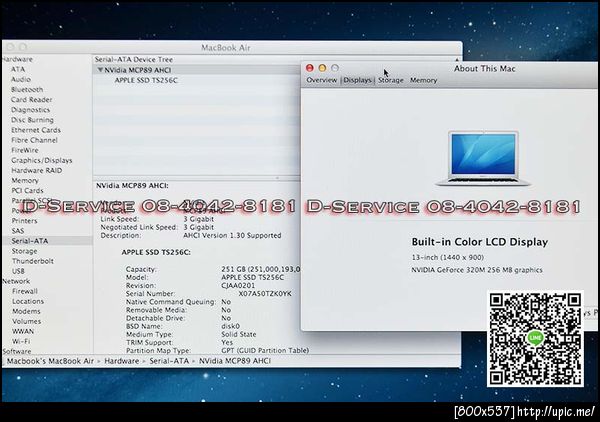Click the MacBook Air display thumbnail image
This screenshot has width=600, height=422.
point(483,158)
